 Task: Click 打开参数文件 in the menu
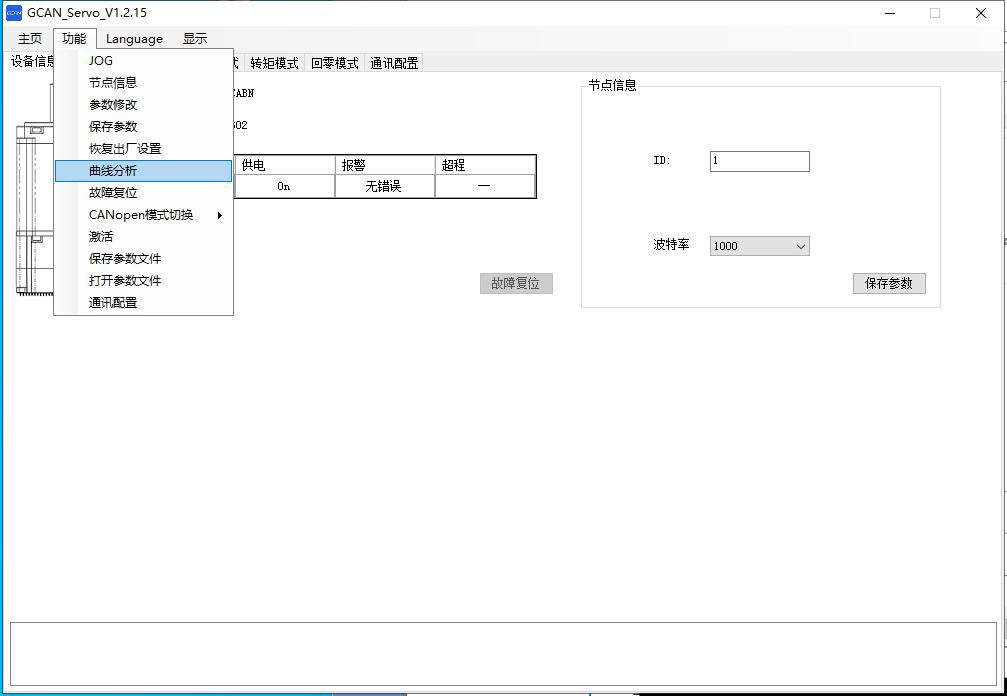pyautogui.click(x=125, y=281)
